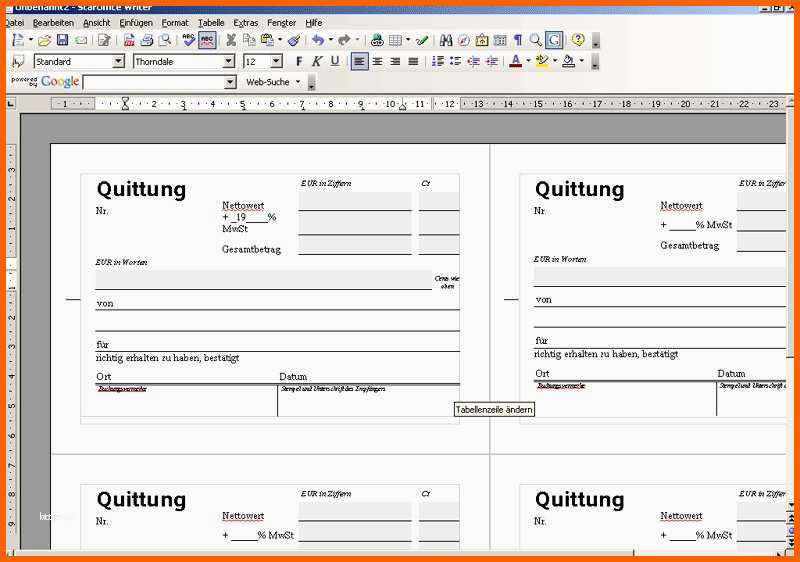
Task: Align text left
Action: [360, 62]
